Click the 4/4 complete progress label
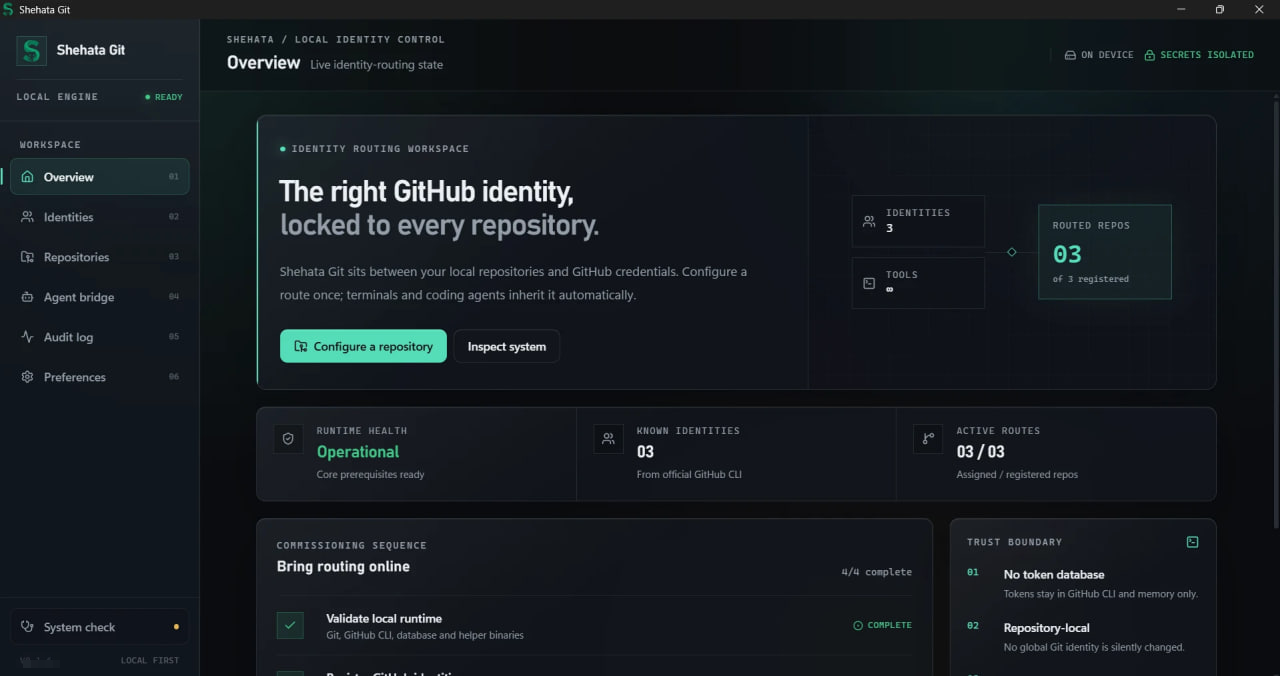The height and width of the screenshot is (676, 1280). point(877,572)
